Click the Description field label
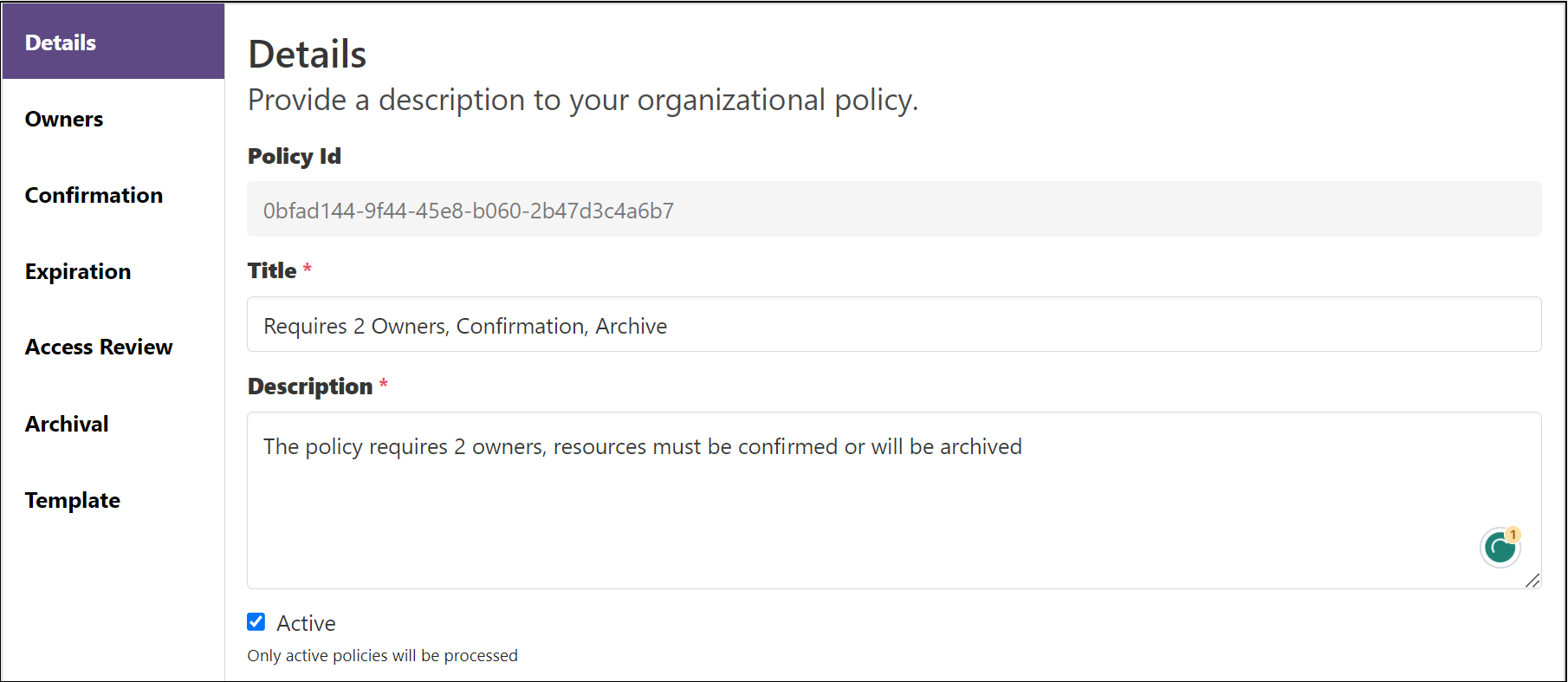This screenshot has width=1568, height=682. pos(310,386)
